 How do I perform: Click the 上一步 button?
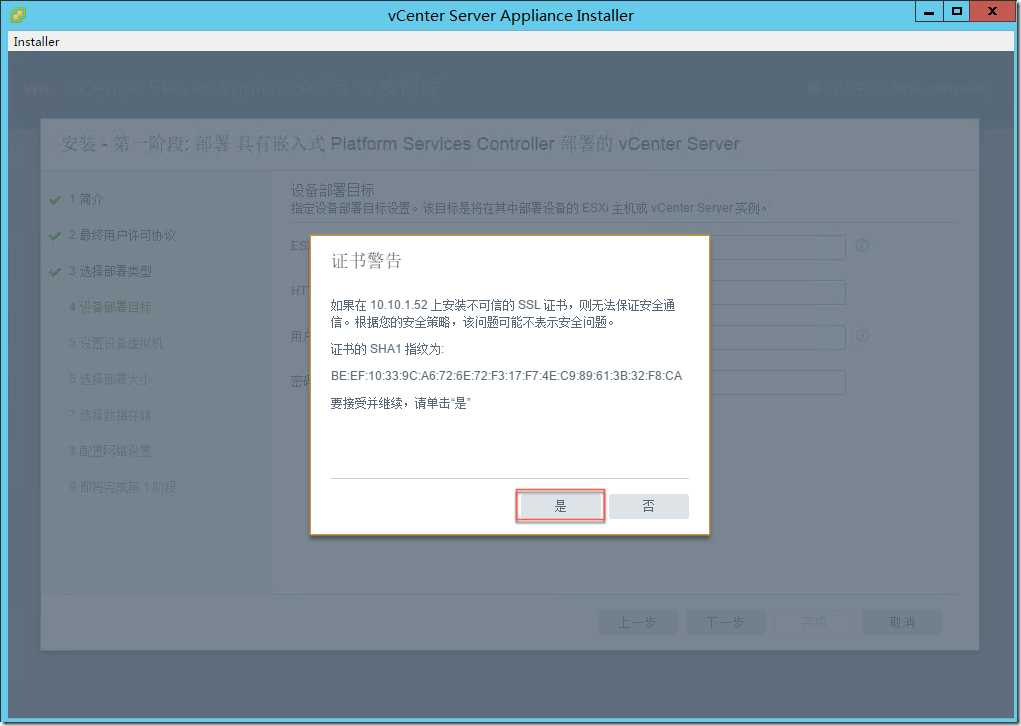pos(637,622)
